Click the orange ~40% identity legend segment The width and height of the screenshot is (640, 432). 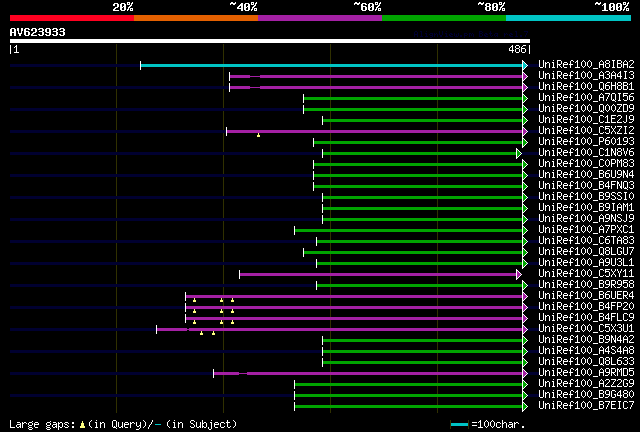point(196,18)
